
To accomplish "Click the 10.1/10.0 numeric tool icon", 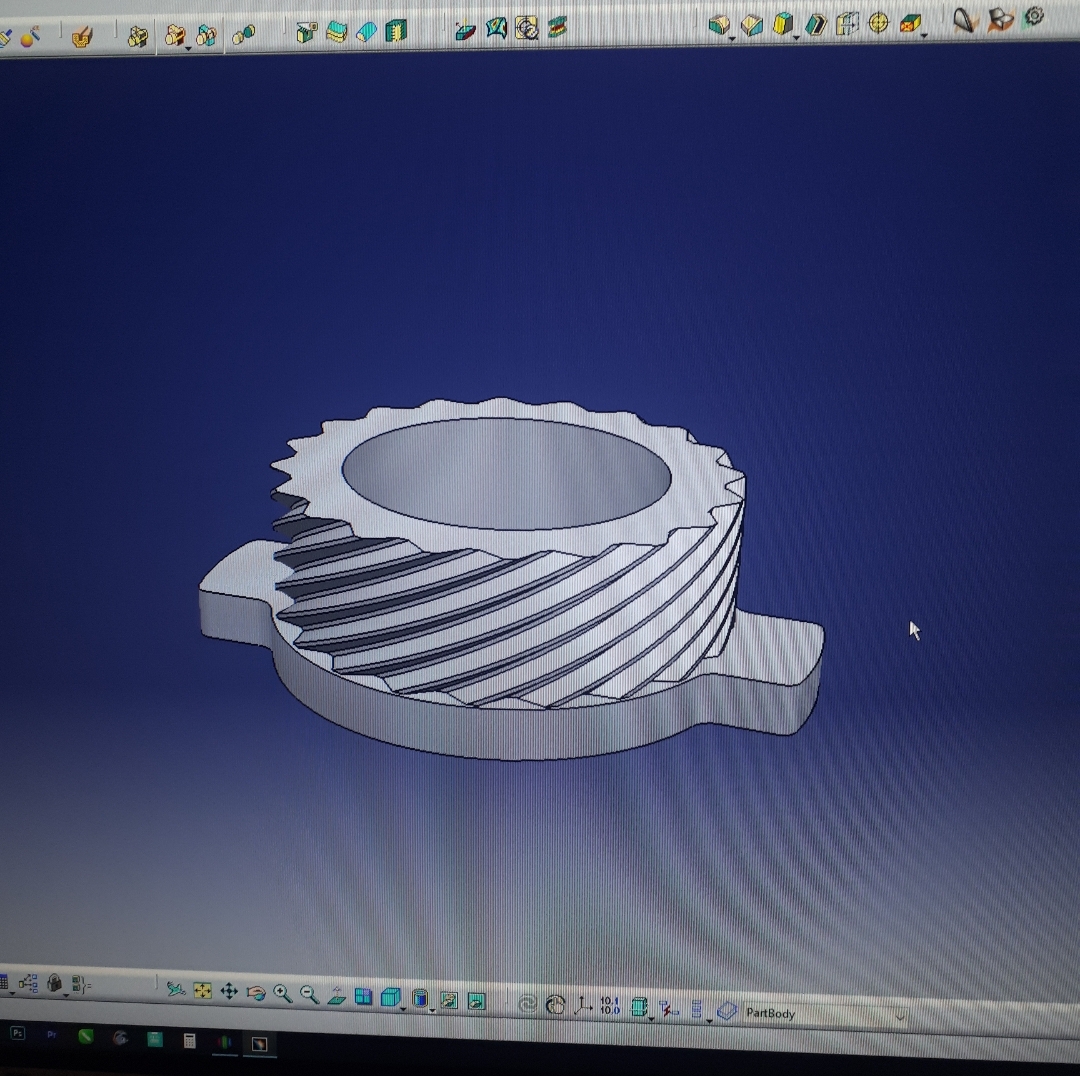I will click(610, 1006).
